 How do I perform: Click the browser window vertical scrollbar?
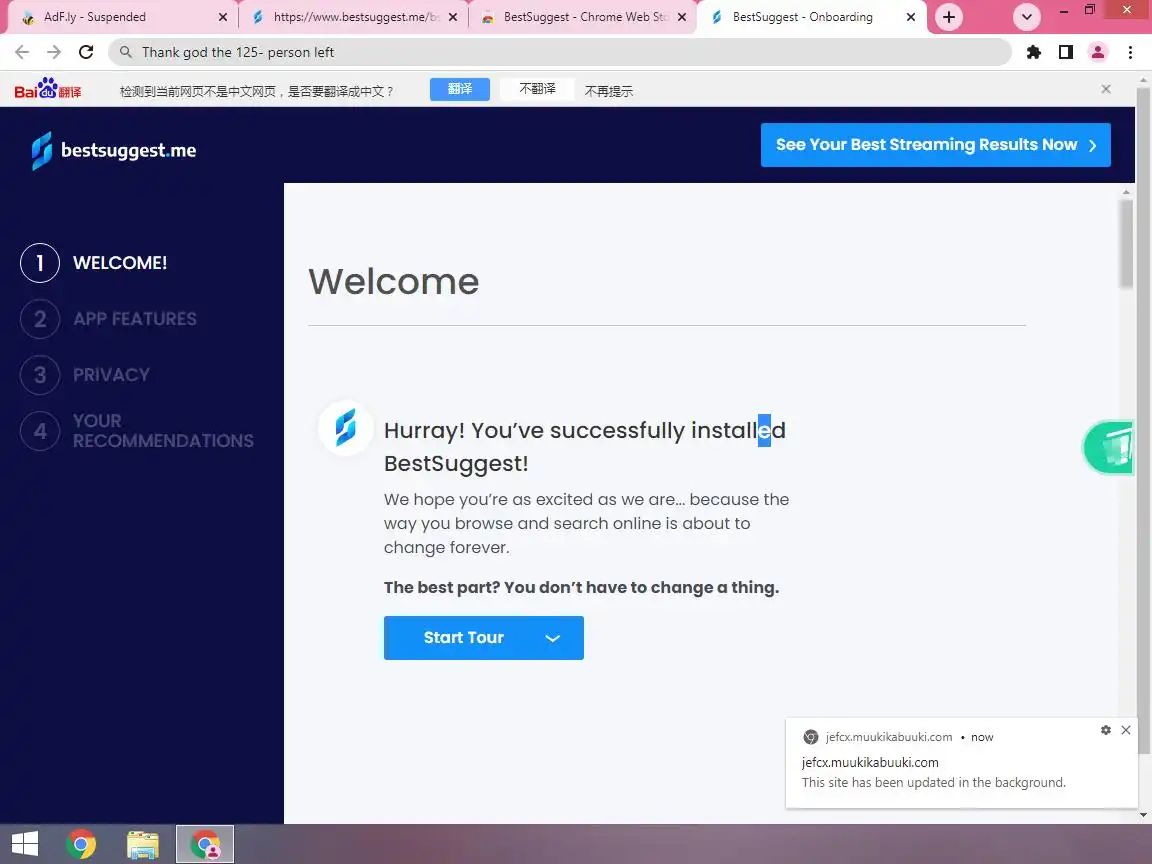coord(1144,420)
